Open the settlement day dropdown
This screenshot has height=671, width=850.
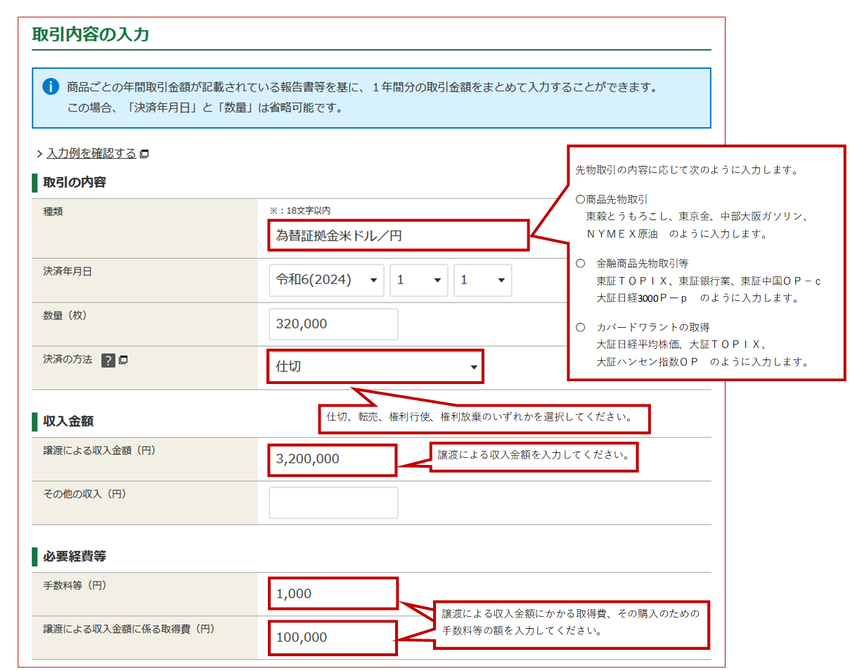[x=482, y=280]
